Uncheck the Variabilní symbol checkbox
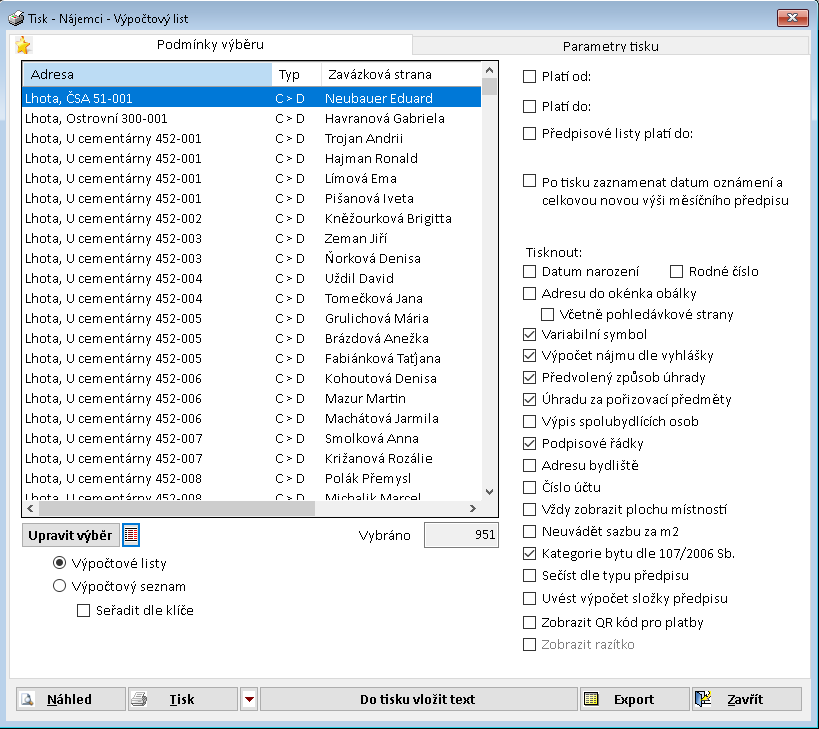819x729 pixels. 530,334
